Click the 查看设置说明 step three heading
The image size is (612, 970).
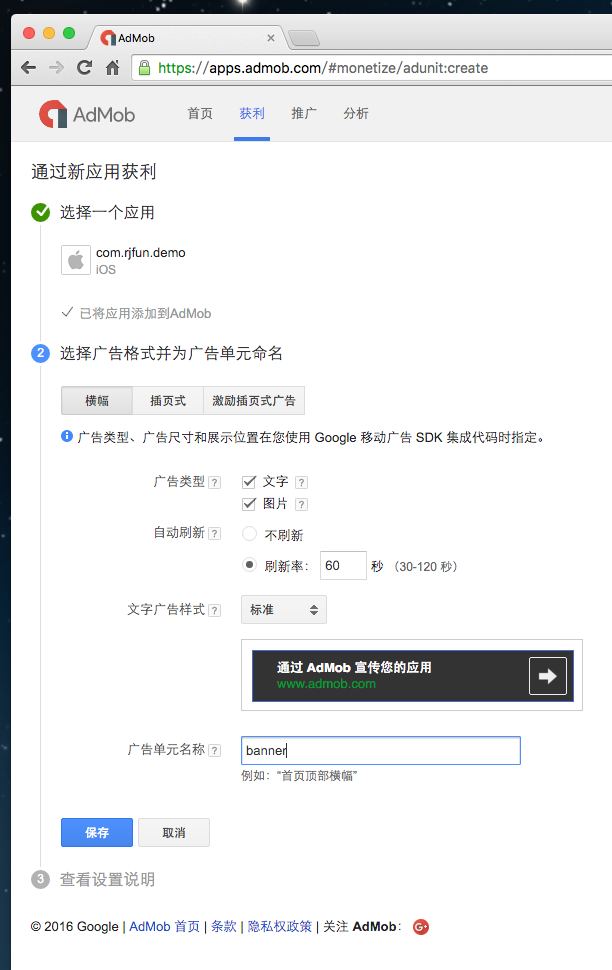click(107, 880)
